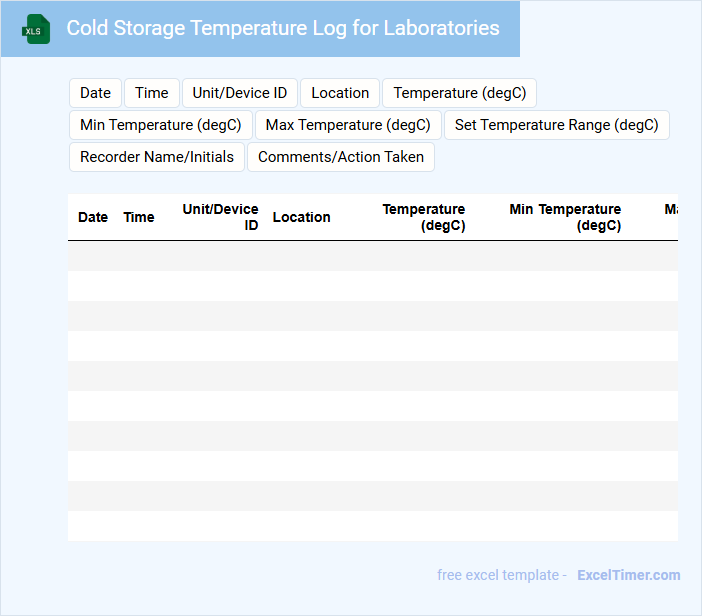Click the Min Temperature (degC) column header

pos(566,217)
